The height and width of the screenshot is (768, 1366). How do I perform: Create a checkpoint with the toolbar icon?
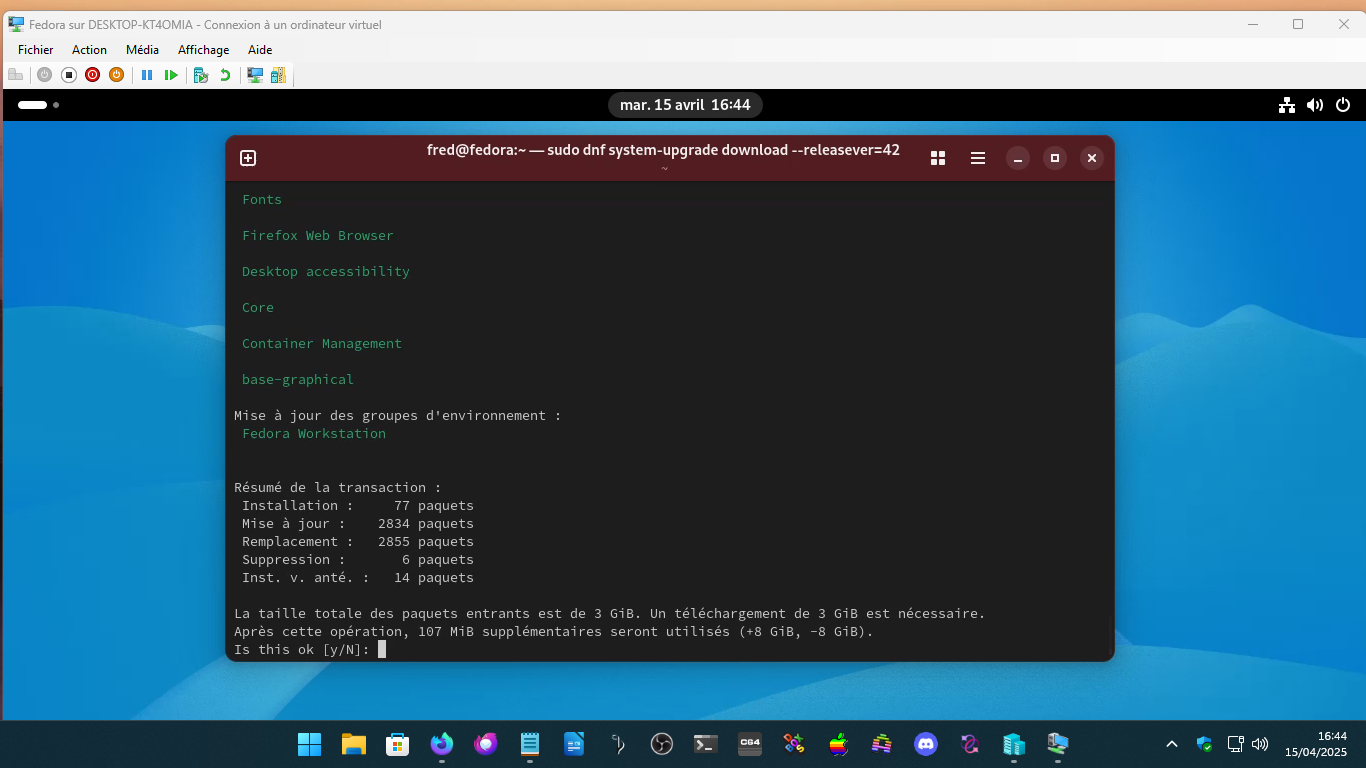[201, 75]
